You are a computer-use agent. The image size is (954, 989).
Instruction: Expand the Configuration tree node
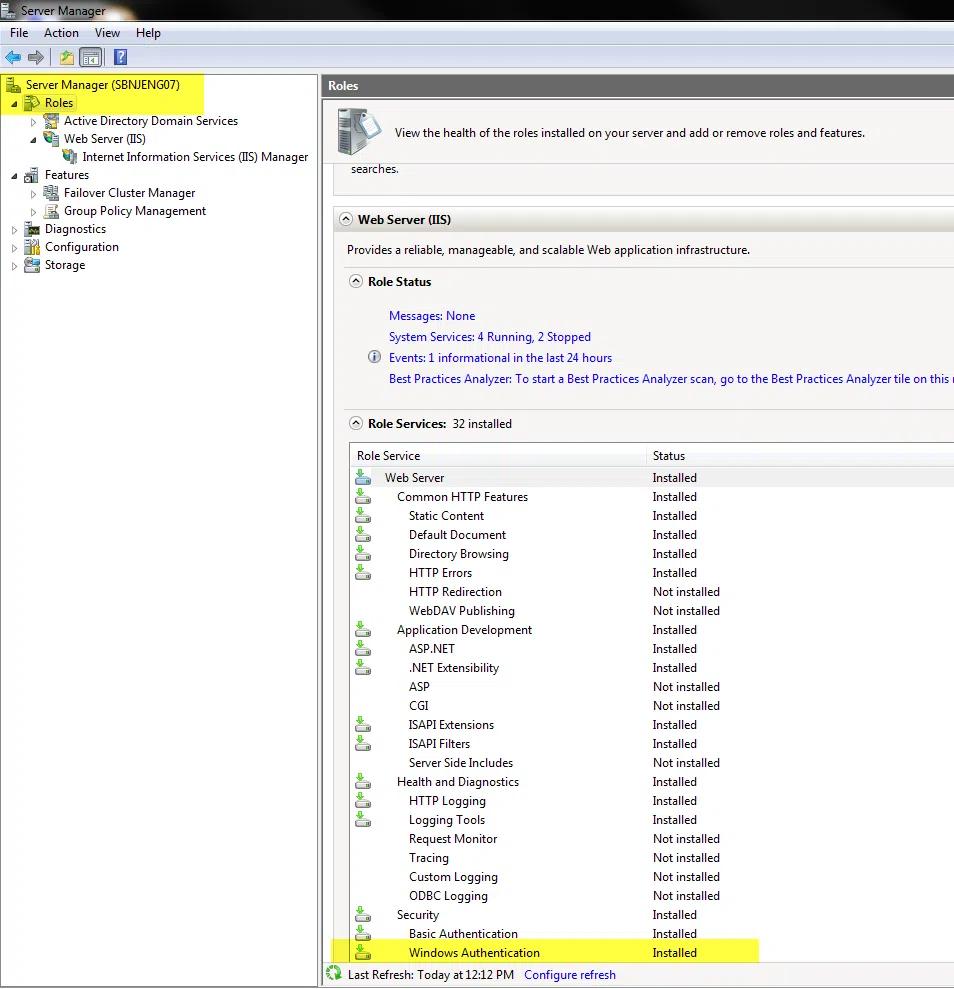(x=15, y=248)
